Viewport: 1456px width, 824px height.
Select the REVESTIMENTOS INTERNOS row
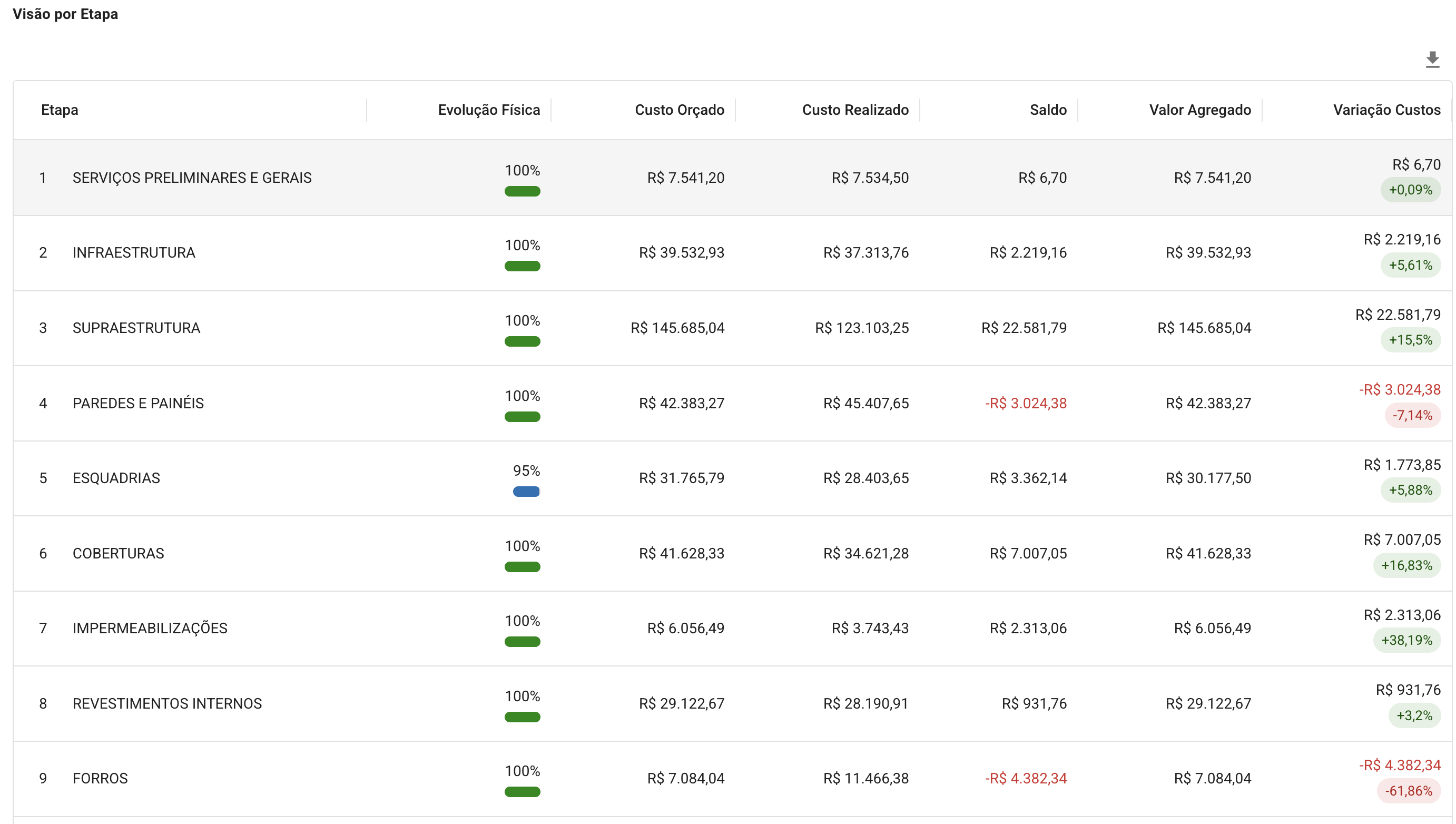pyautogui.click(x=733, y=703)
